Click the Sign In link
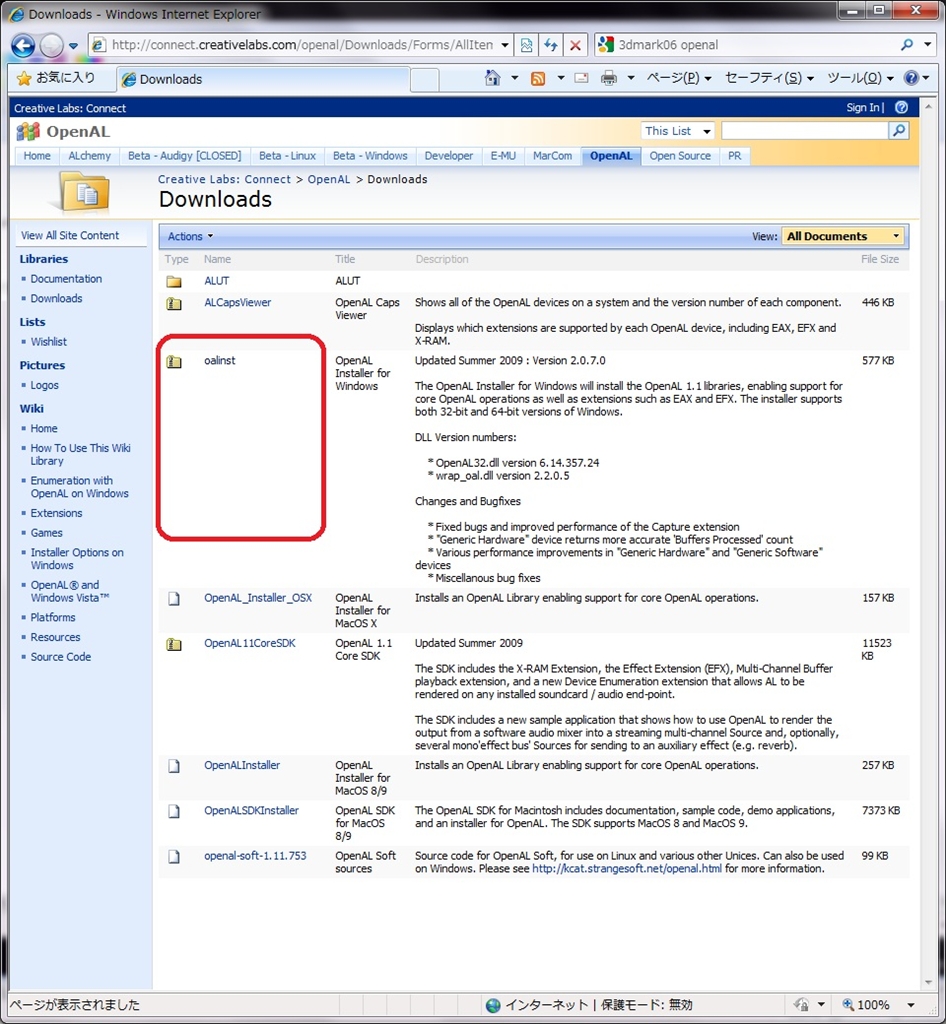The width and height of the screenshot is (946, 1024). (x=863, y=107)
